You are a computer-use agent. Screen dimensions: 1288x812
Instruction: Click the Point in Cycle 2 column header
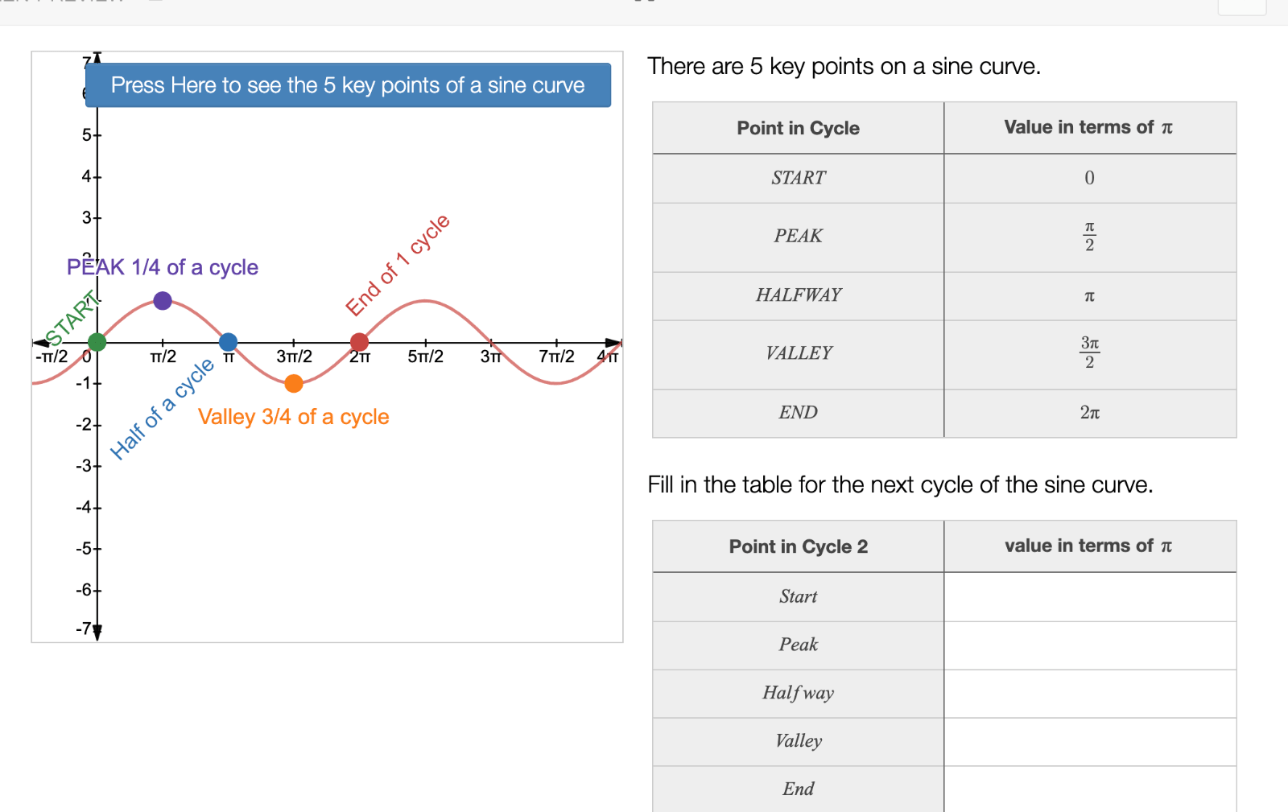coord(797,546)
